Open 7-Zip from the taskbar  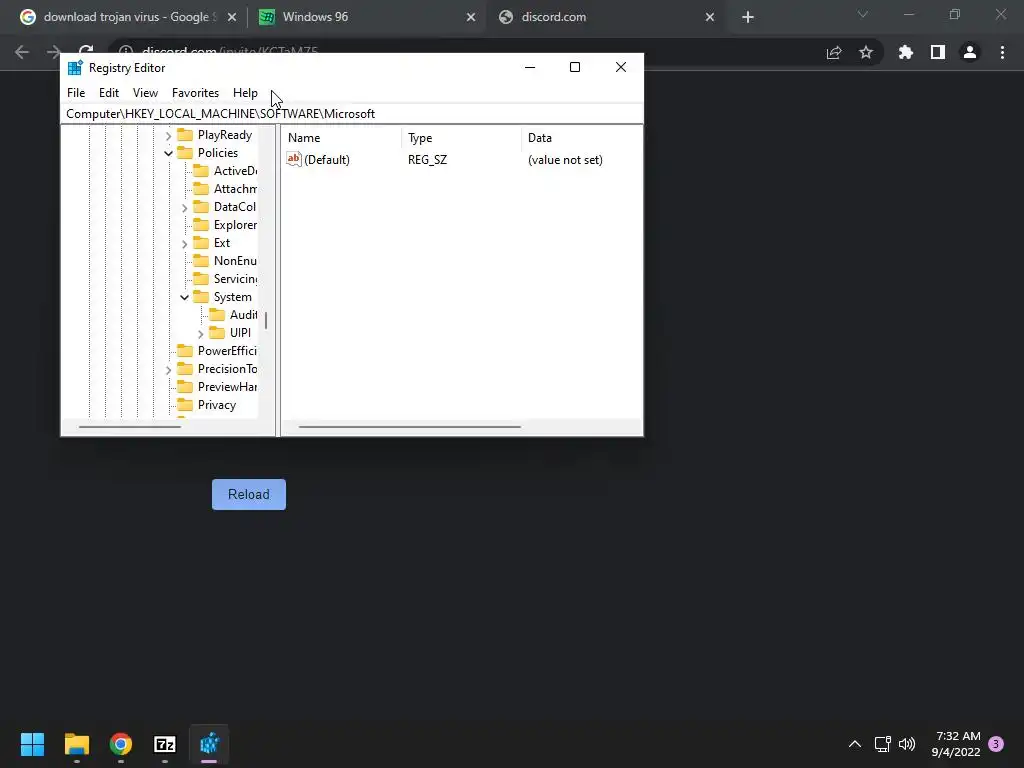165,744
